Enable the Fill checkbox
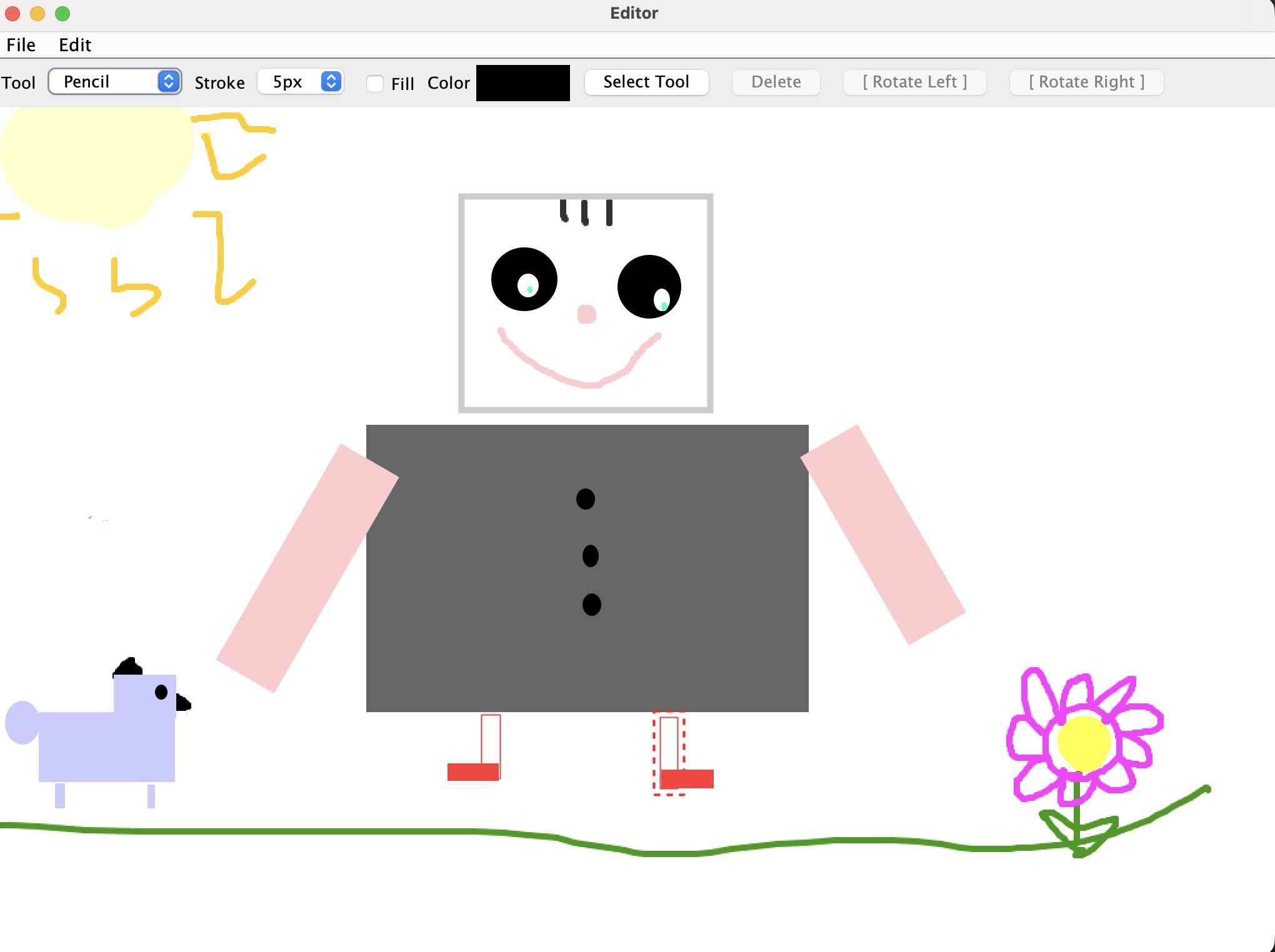This screenshot has height=952, width=1275. pos(375,83)
